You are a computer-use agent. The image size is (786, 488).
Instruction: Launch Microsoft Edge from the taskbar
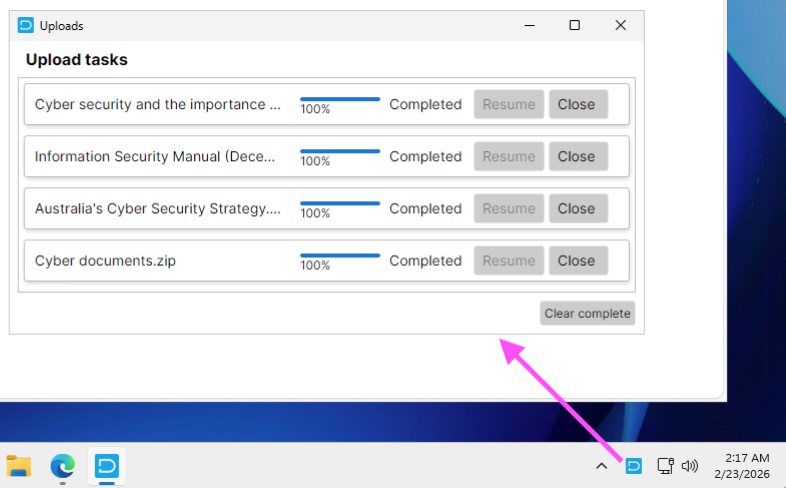pos(63,466)
